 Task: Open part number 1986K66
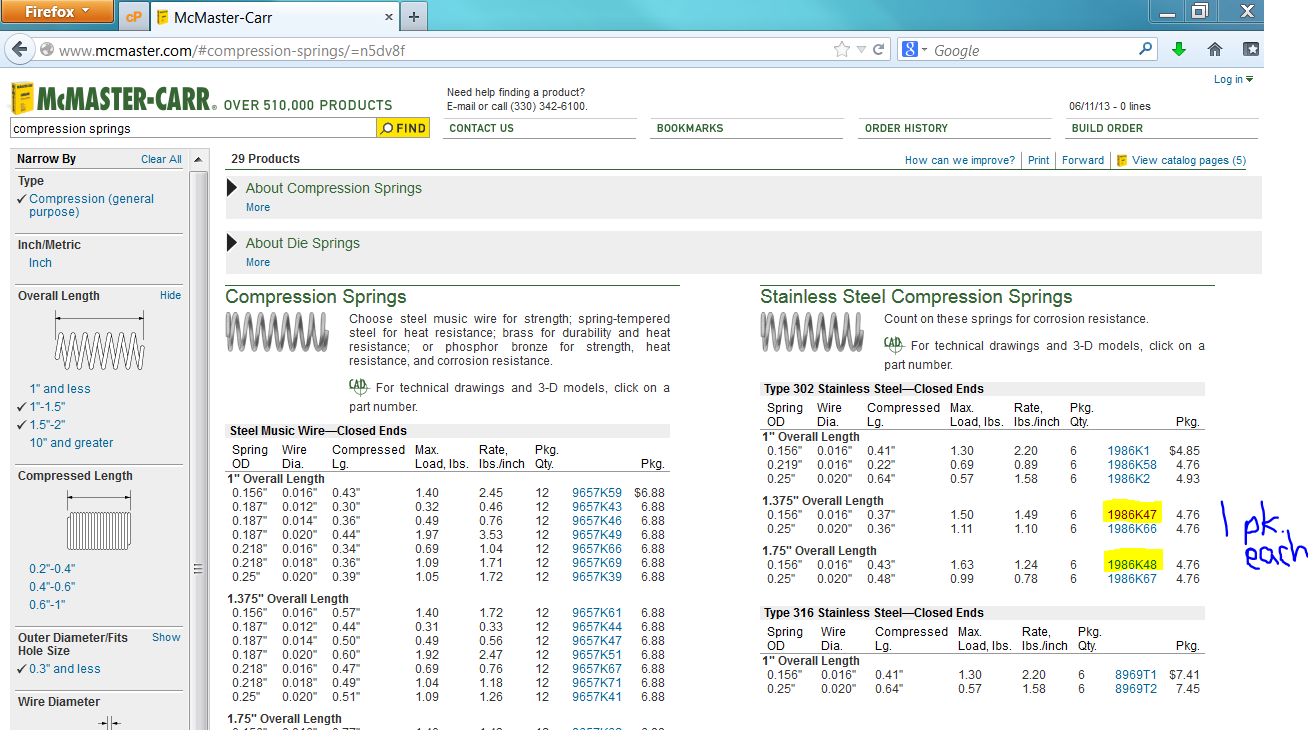[x=1132, y=529]
